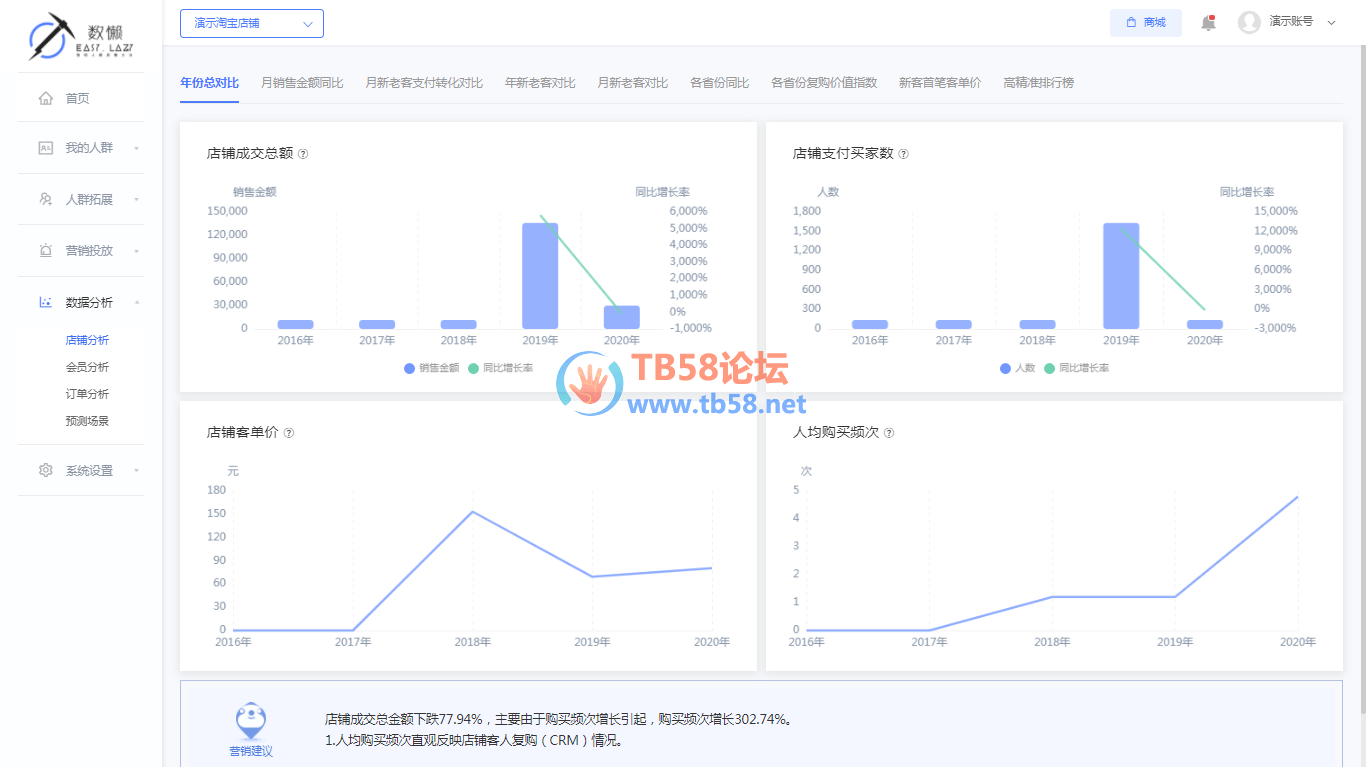
Task: Click the 营销建议 mascot icon
Action: pos(250,721)
